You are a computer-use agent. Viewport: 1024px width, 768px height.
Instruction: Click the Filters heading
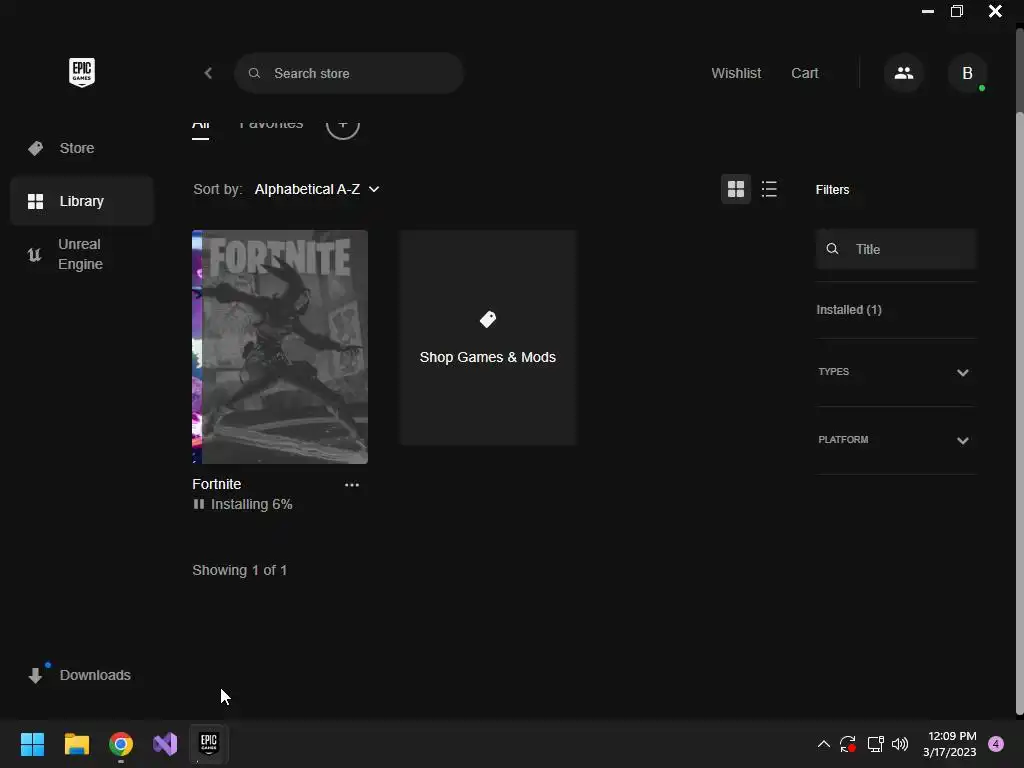point(832,189)
